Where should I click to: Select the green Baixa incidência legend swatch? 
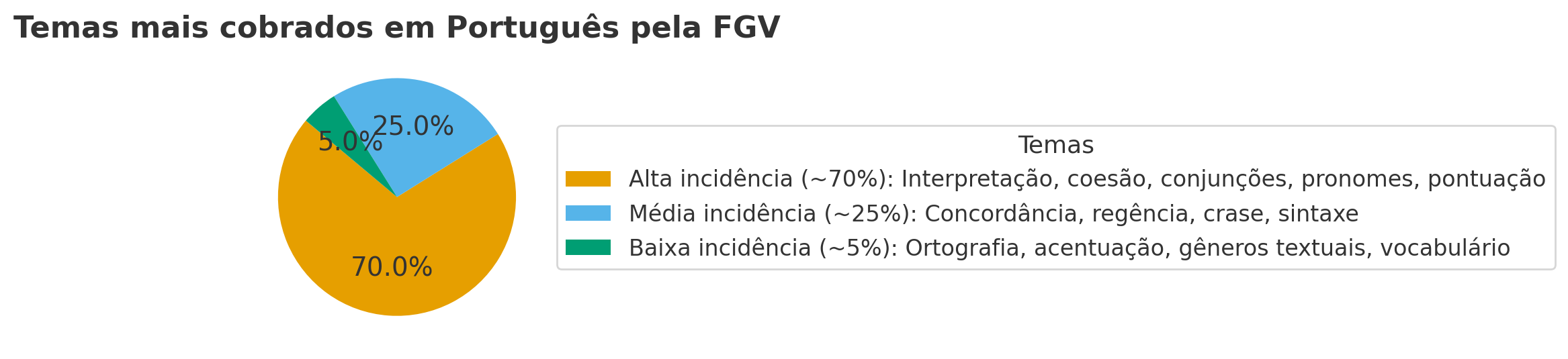(x=588, y=248)
